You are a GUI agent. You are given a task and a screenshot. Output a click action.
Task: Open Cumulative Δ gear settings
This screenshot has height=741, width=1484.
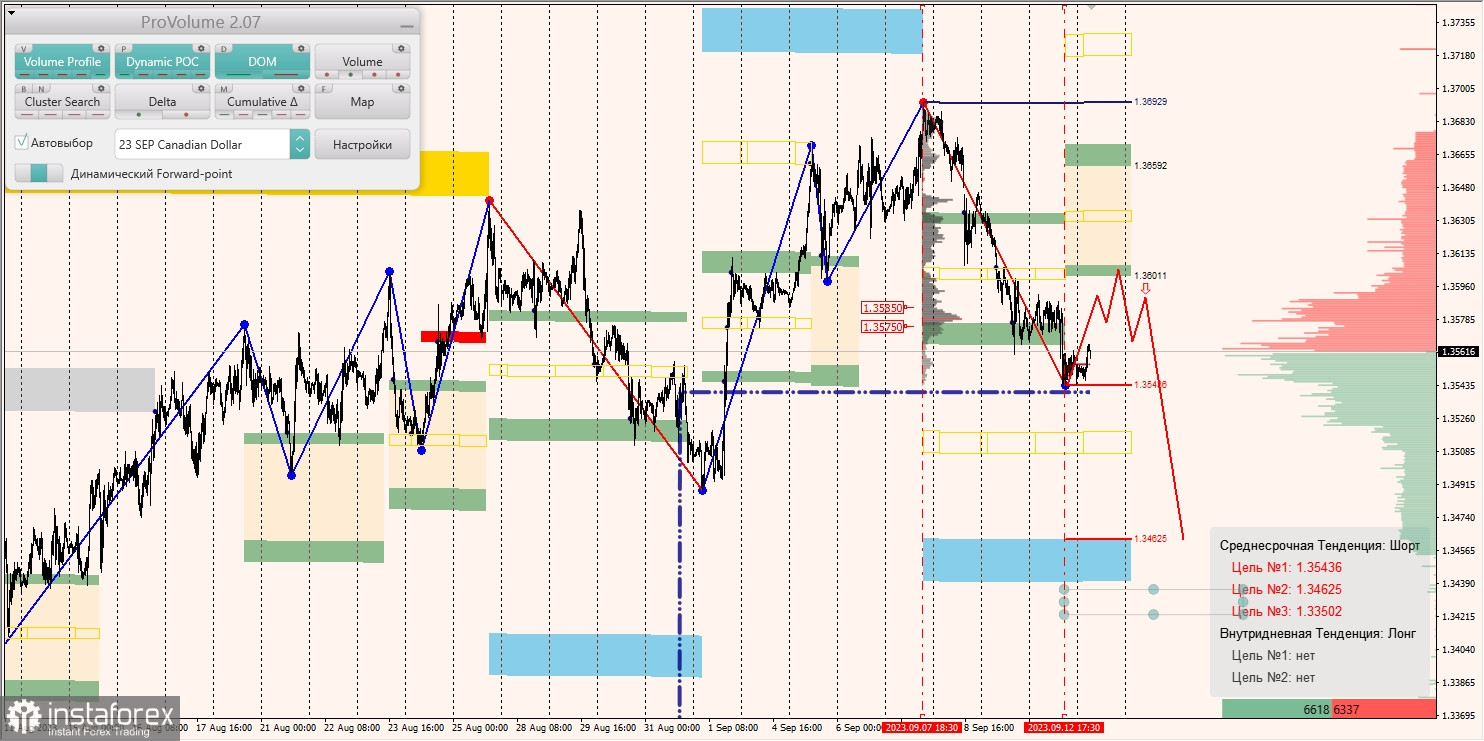[x=301, y=88]
